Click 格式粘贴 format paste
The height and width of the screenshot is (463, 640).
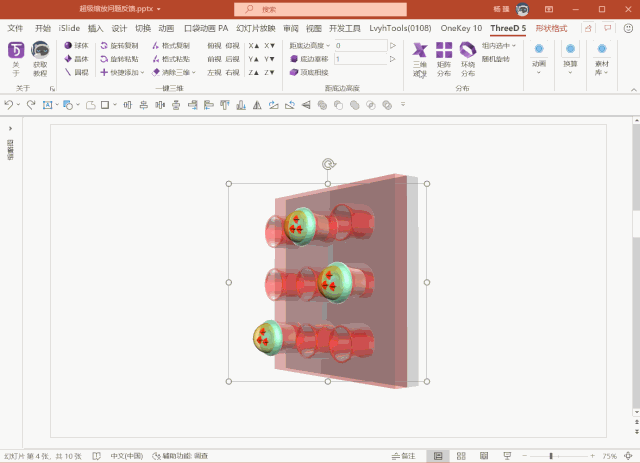coord(171,59)
